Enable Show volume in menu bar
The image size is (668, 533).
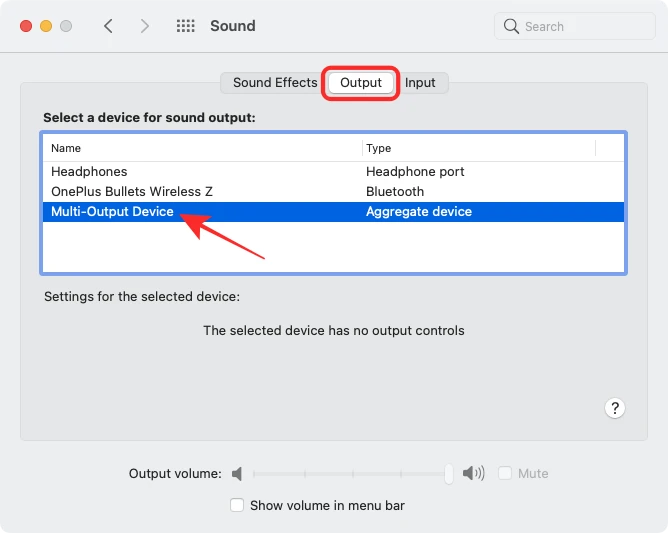(237, 505)
